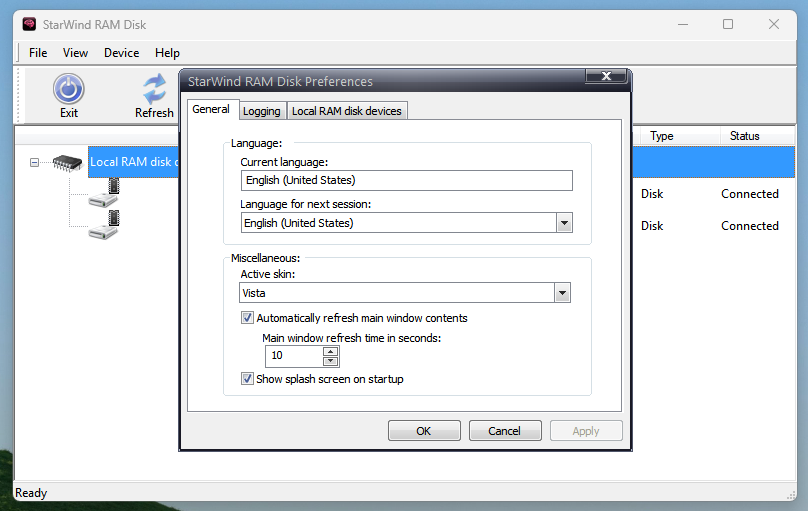Click the Refresh arrows icon in toolbar
The image size is (808, 511).
[154, 90]
